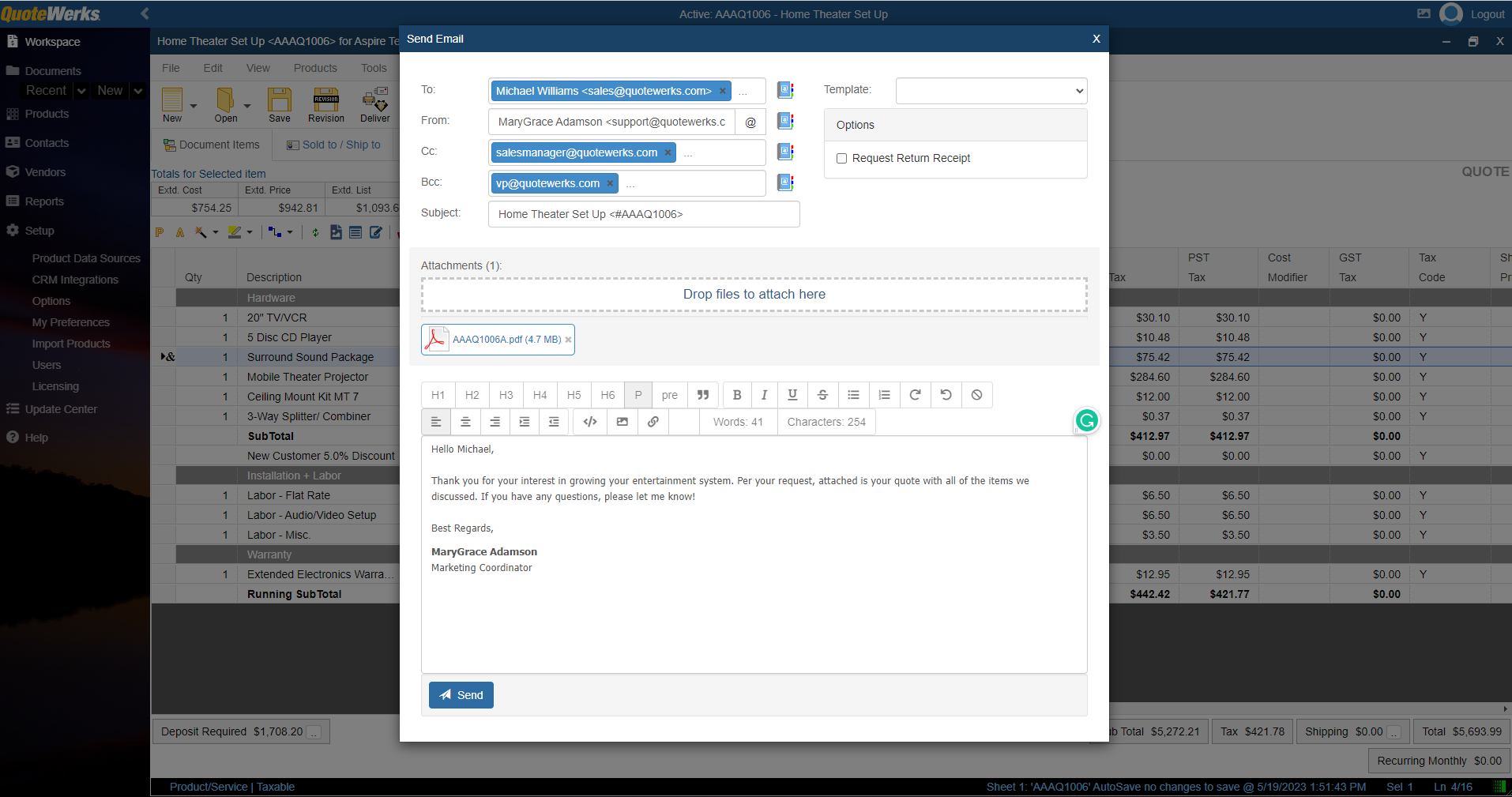This screenshot has height=797, width=1512.
Task: Open the File menu
Action: click(x=171, y=68)
